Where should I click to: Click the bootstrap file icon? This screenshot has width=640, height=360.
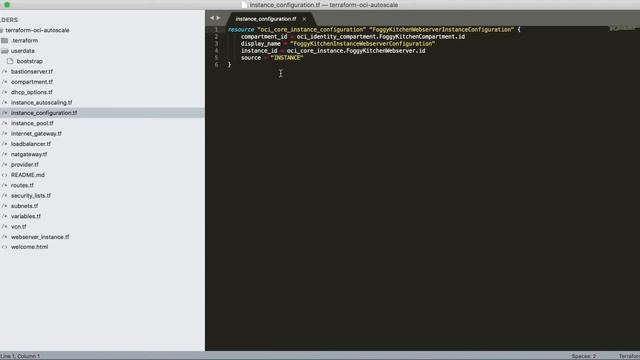tap(10, 61)
